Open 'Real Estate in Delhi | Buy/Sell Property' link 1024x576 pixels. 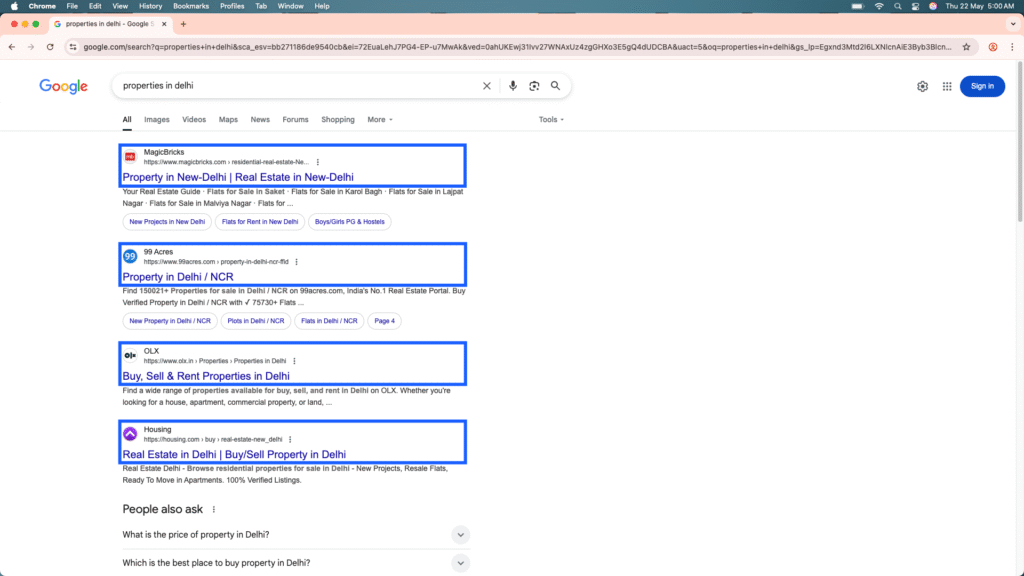click(234, 455)
